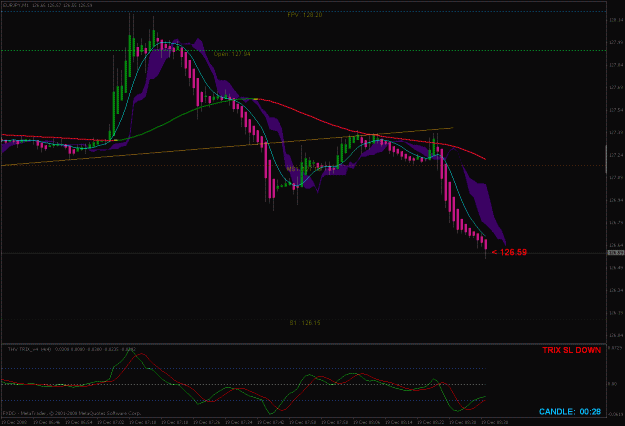The width and height of the screenshot is (625, 426).
Task: Select the orange rising trendline's right end
Action: [x=452, y=128]
